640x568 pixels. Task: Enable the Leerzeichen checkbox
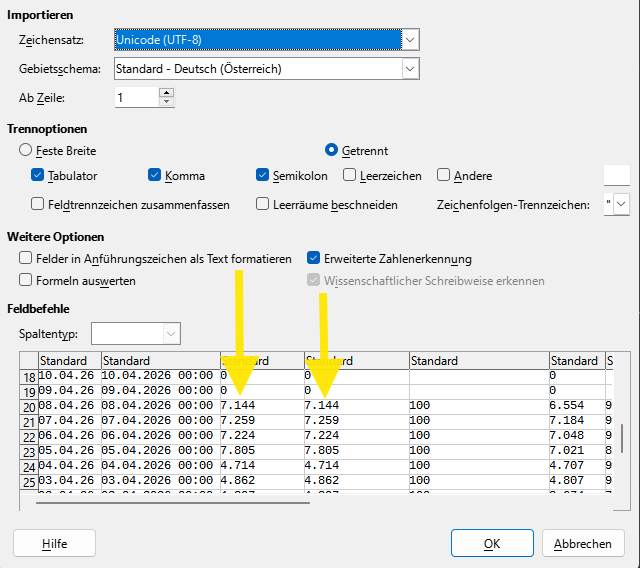pos(350,176)
